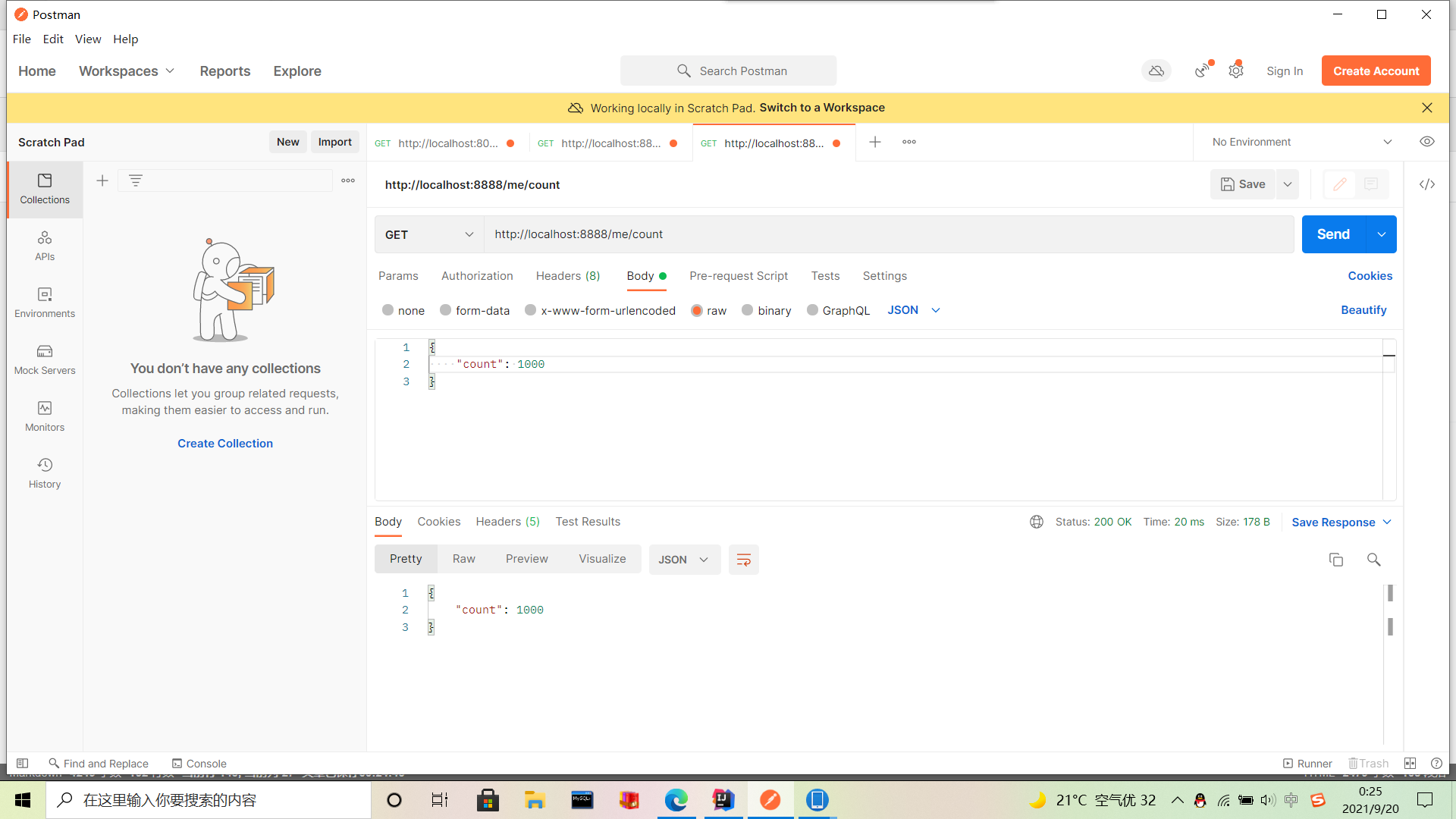Select the APIs sidebar icon

(44, 246)
